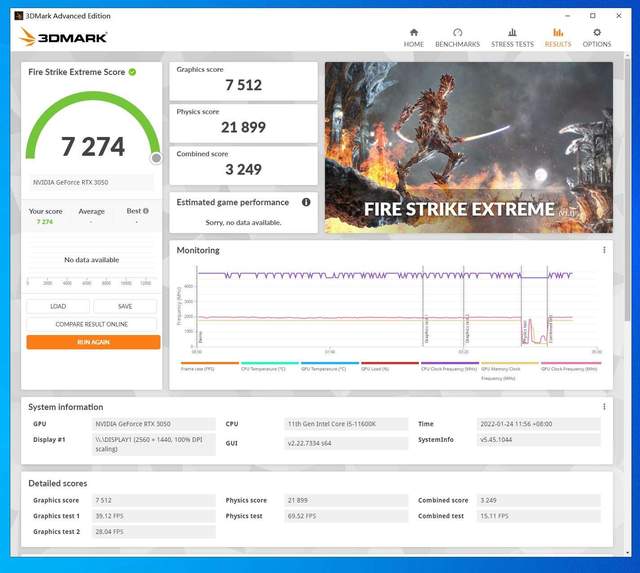The image size is (640, 573).
Task: Click the Stress Tests bar chart icon
Action: [x=512, y=32]
